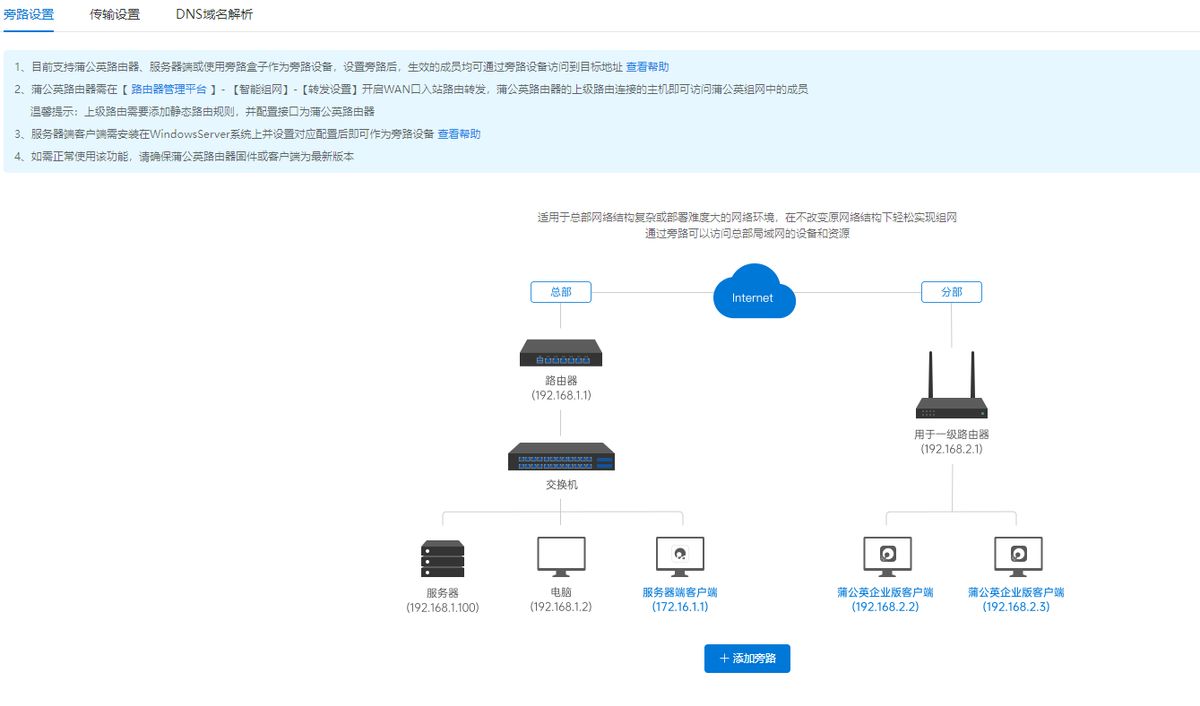The width and height of the screenshot is (1200, 706).
Task: Select the 总部 label box
Action: point(561,292)
